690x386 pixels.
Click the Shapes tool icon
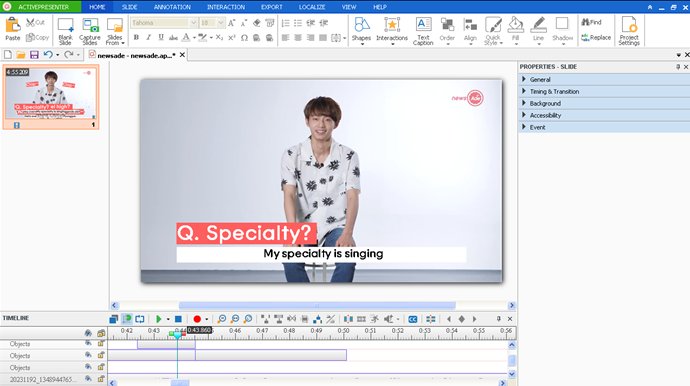tap(362, 25)
